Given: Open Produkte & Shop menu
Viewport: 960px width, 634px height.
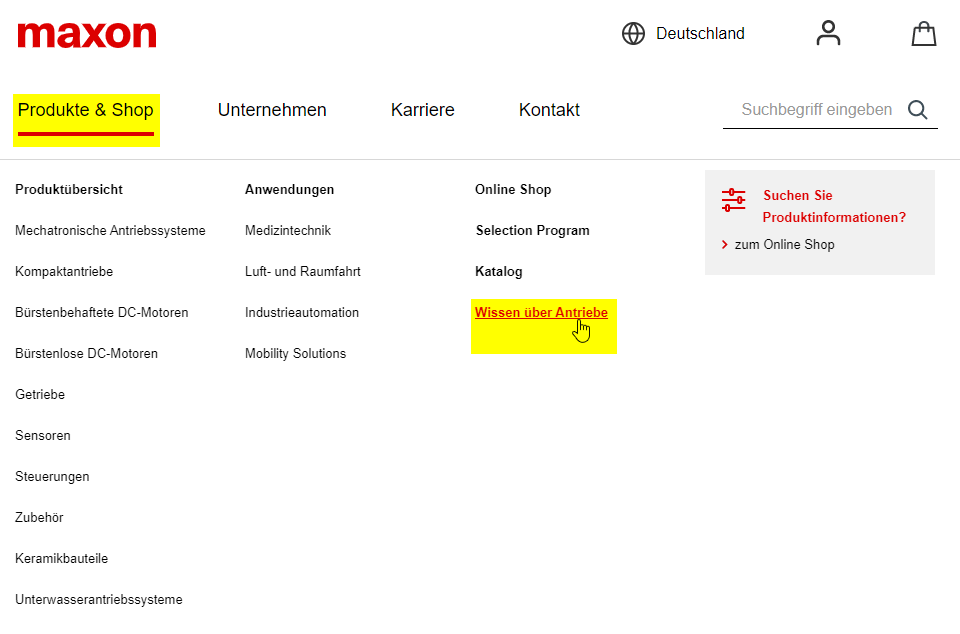Looking at the screenshot, I should point(86,110).
